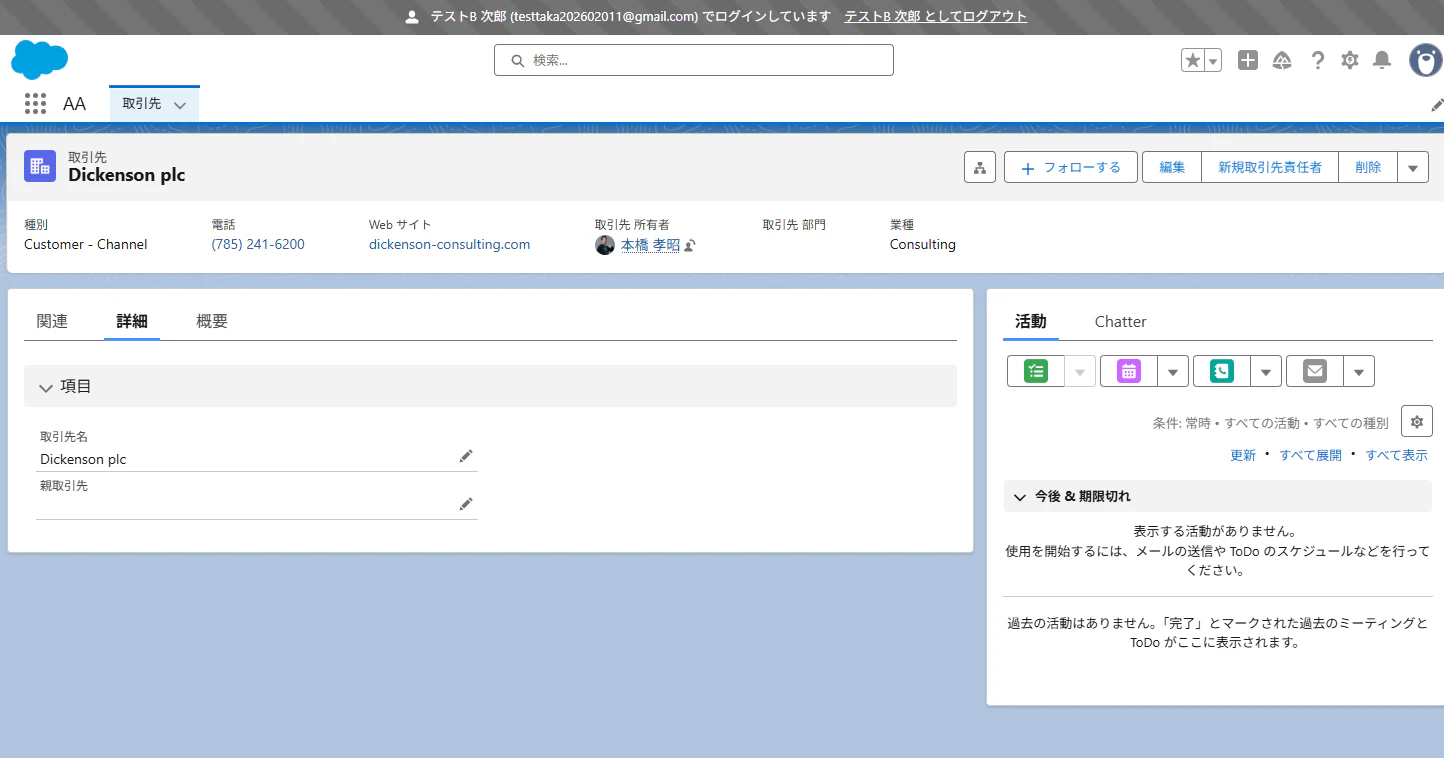
Task: Switch to the 活動 tab
Action: click(x=1031, y=321)
